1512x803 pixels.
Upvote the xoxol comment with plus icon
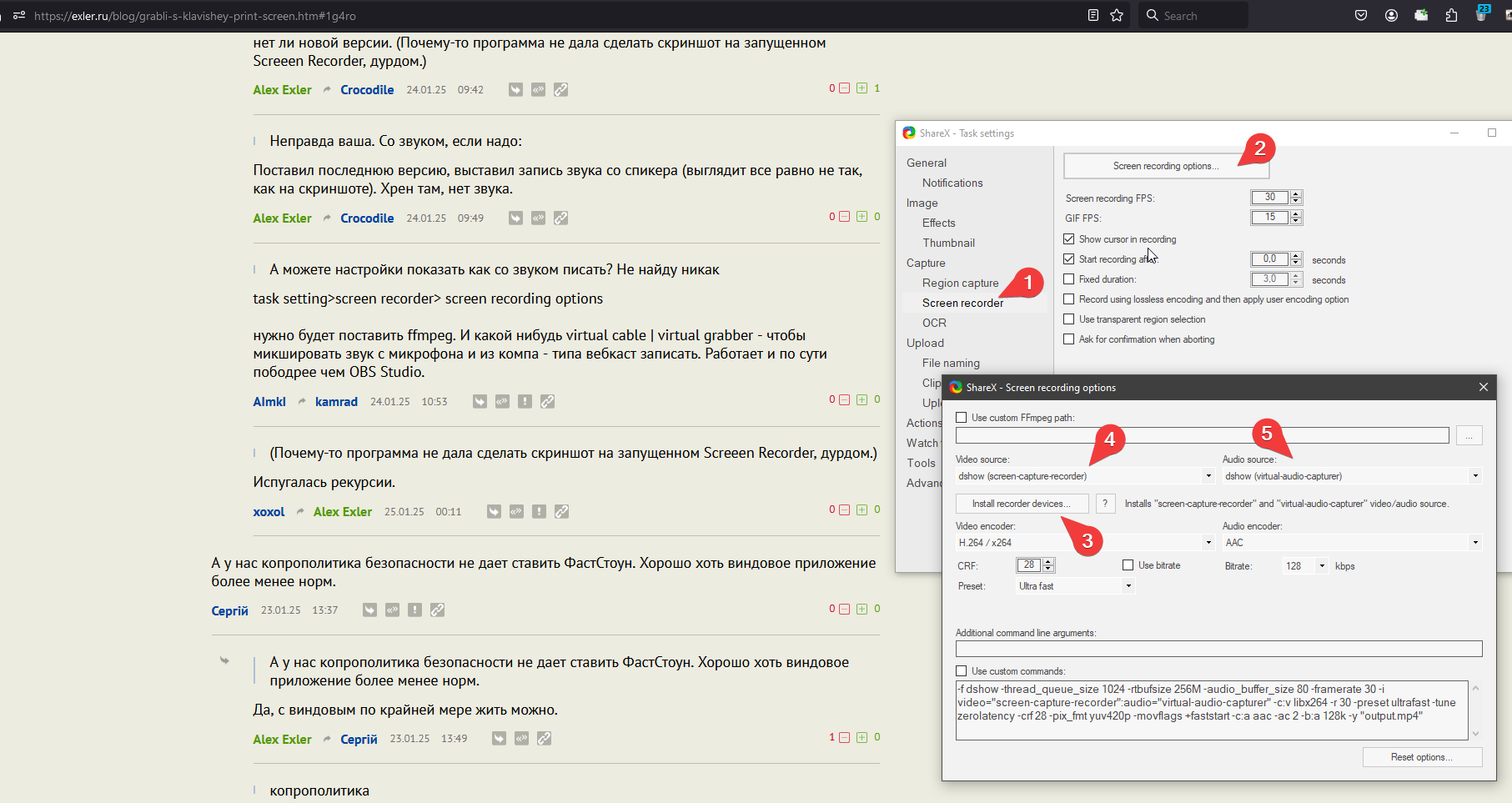(861, 509)
